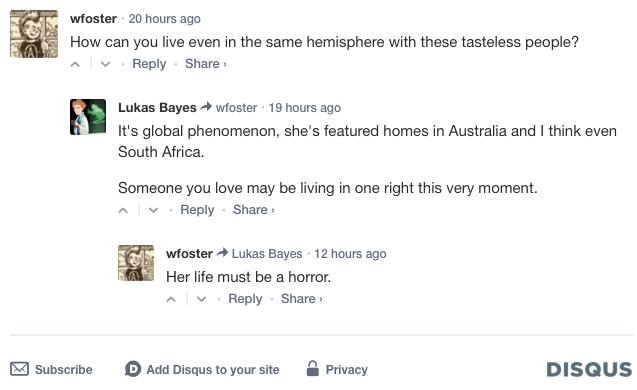Downvote Lukas Bayes' comment
This screenshot has width=637, height=390.
(x=153, y=210)
